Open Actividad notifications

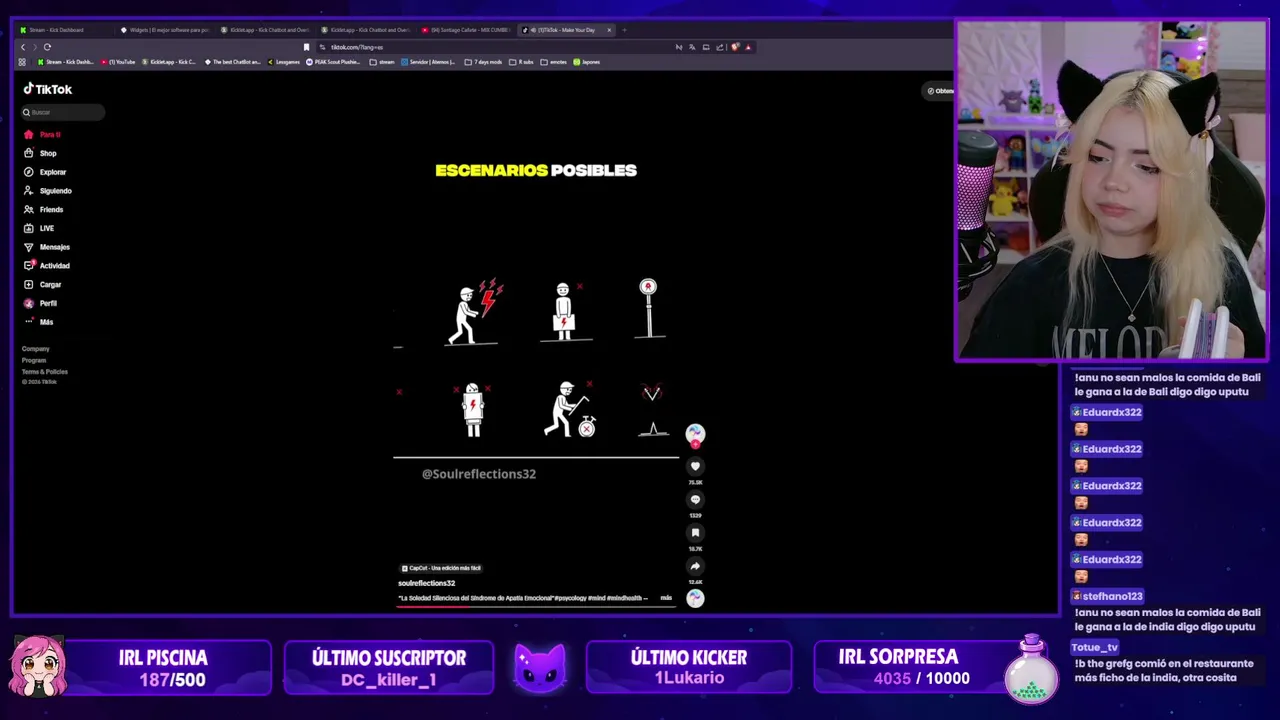click(47, 266)
